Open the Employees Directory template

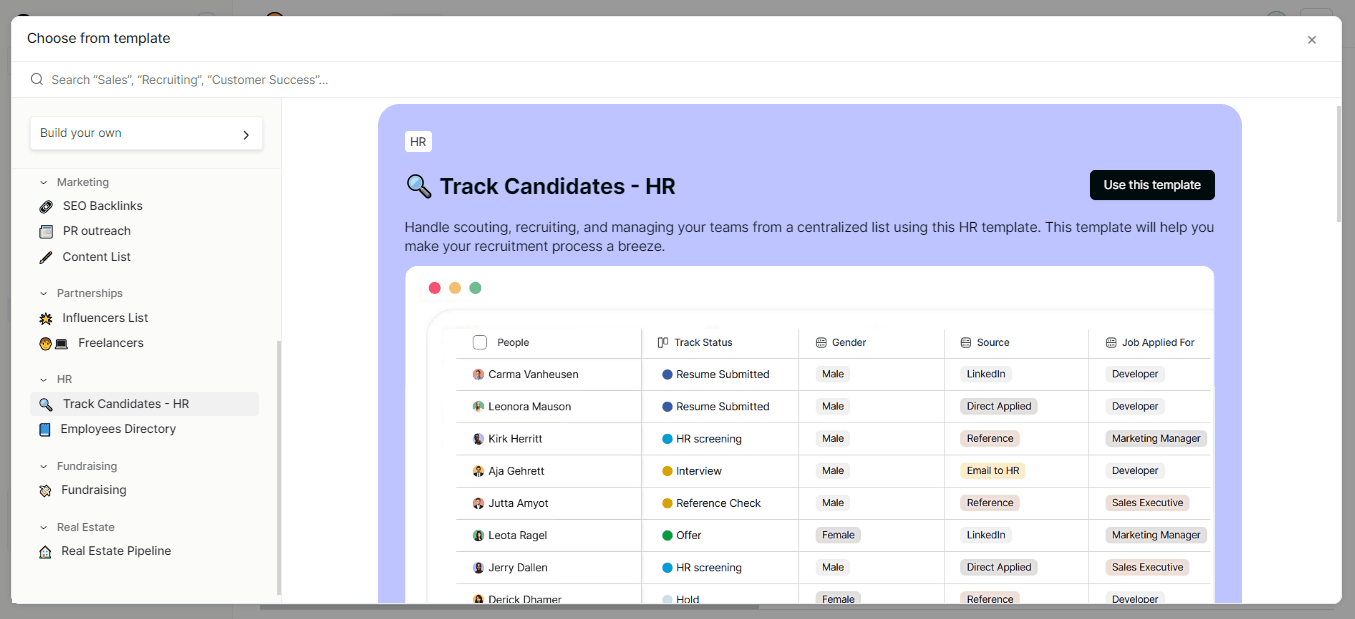click(118, 429)
